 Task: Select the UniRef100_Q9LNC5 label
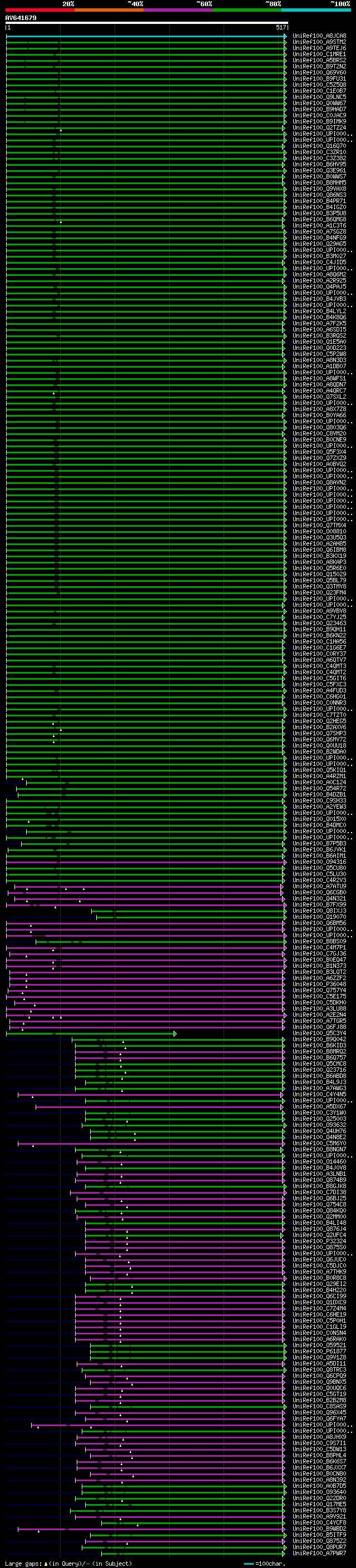tap(319, 97)
